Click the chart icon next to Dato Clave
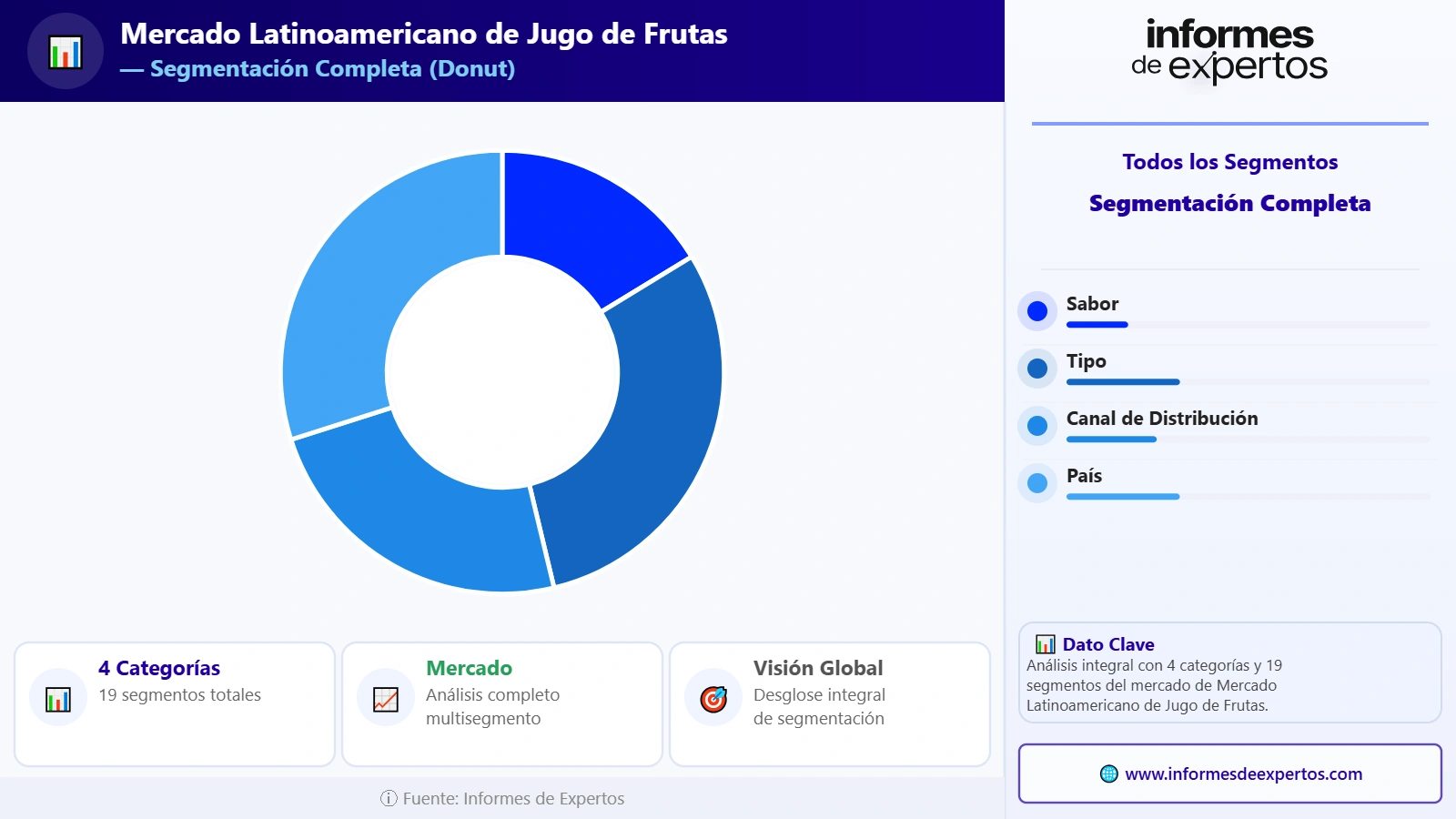 (1046, 644)
